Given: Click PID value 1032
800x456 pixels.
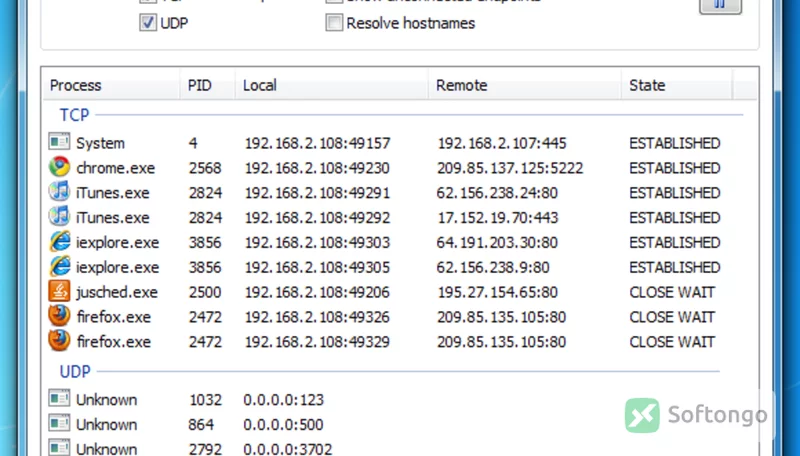Looking at the screenshot, I should (205, 399).
